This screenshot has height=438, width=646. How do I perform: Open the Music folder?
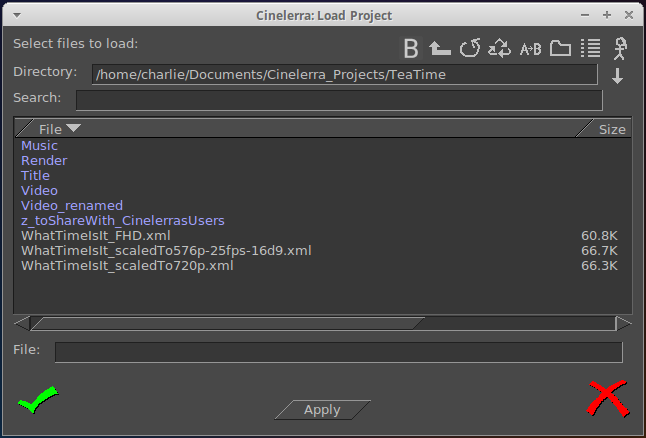pos(39,146)
